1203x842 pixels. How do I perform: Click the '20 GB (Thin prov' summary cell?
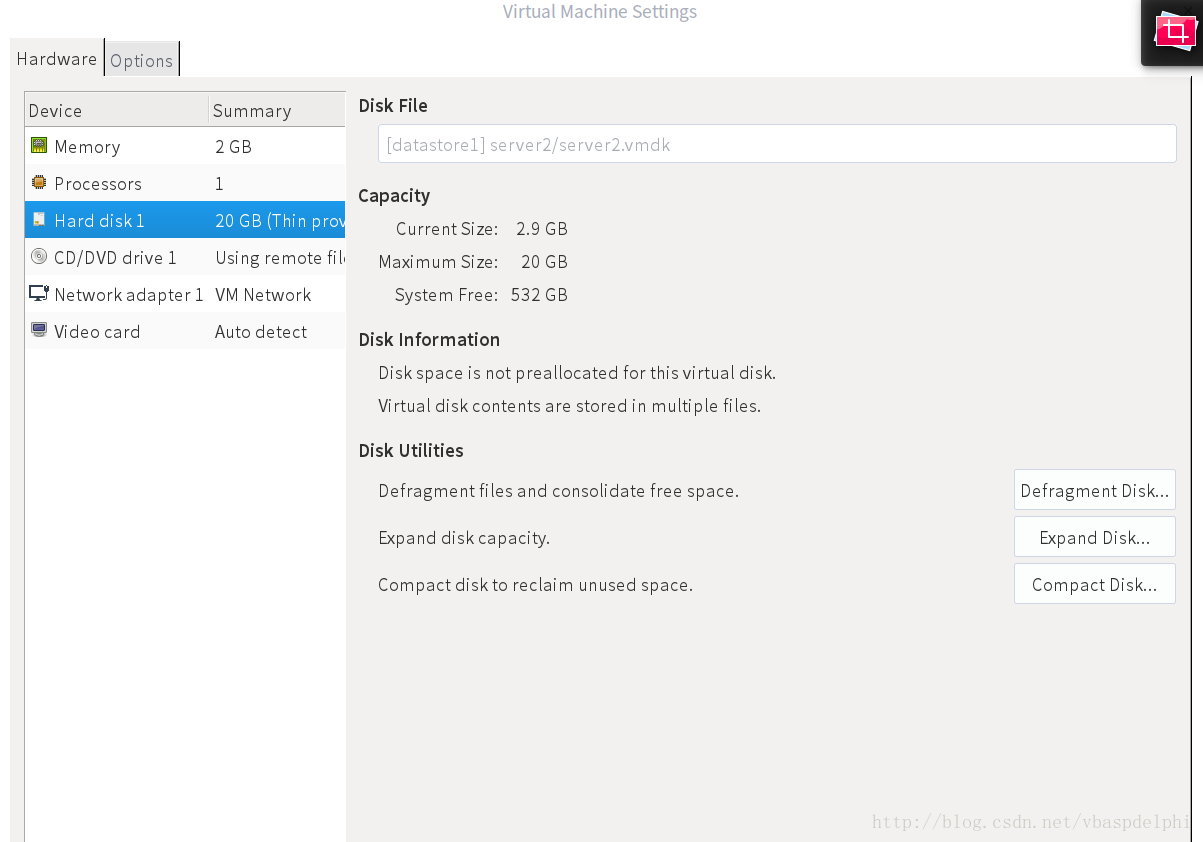[x=280, y=221]
